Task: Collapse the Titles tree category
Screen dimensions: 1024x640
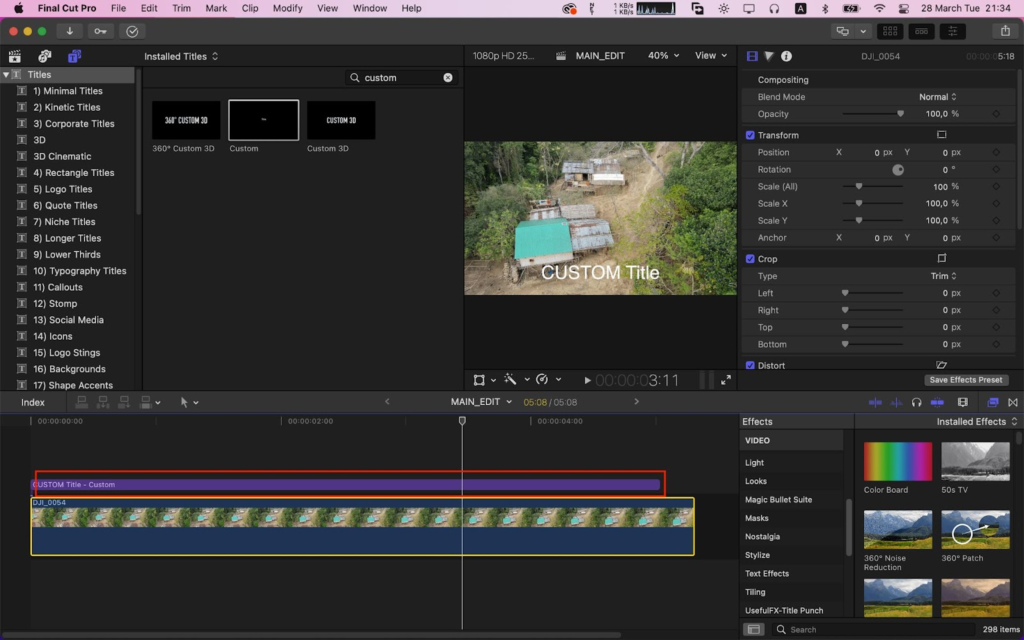Action: [x=6, y=74]
